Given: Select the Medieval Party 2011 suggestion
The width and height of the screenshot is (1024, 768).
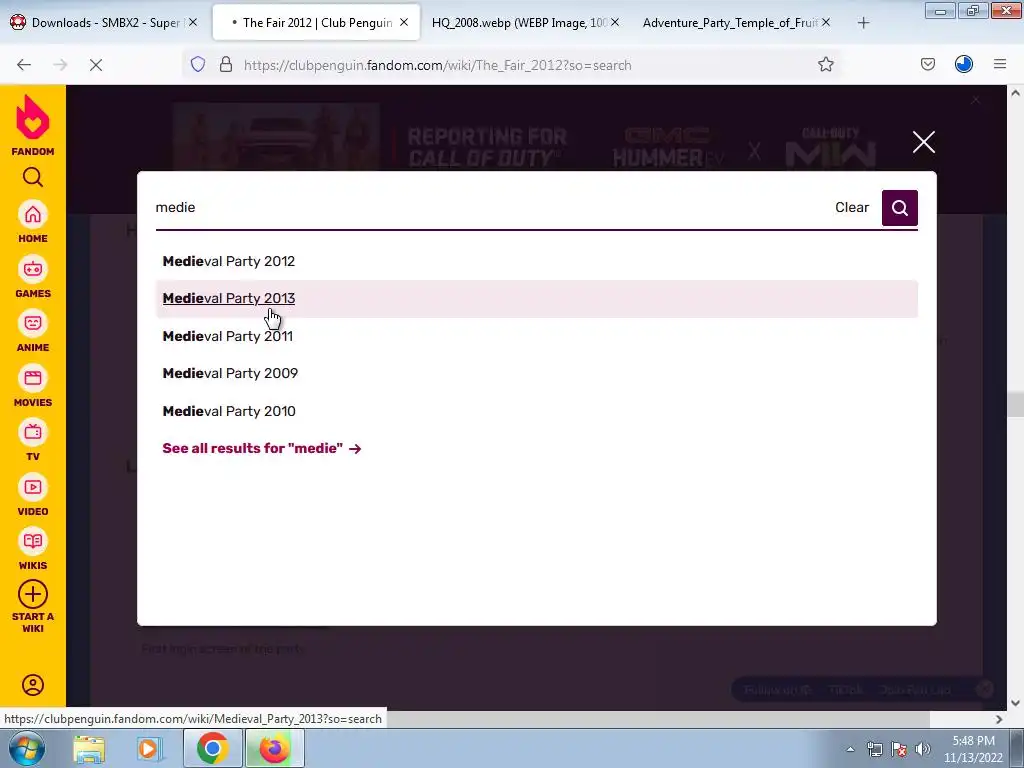Looking at the screenshot, I should [536, 336].
